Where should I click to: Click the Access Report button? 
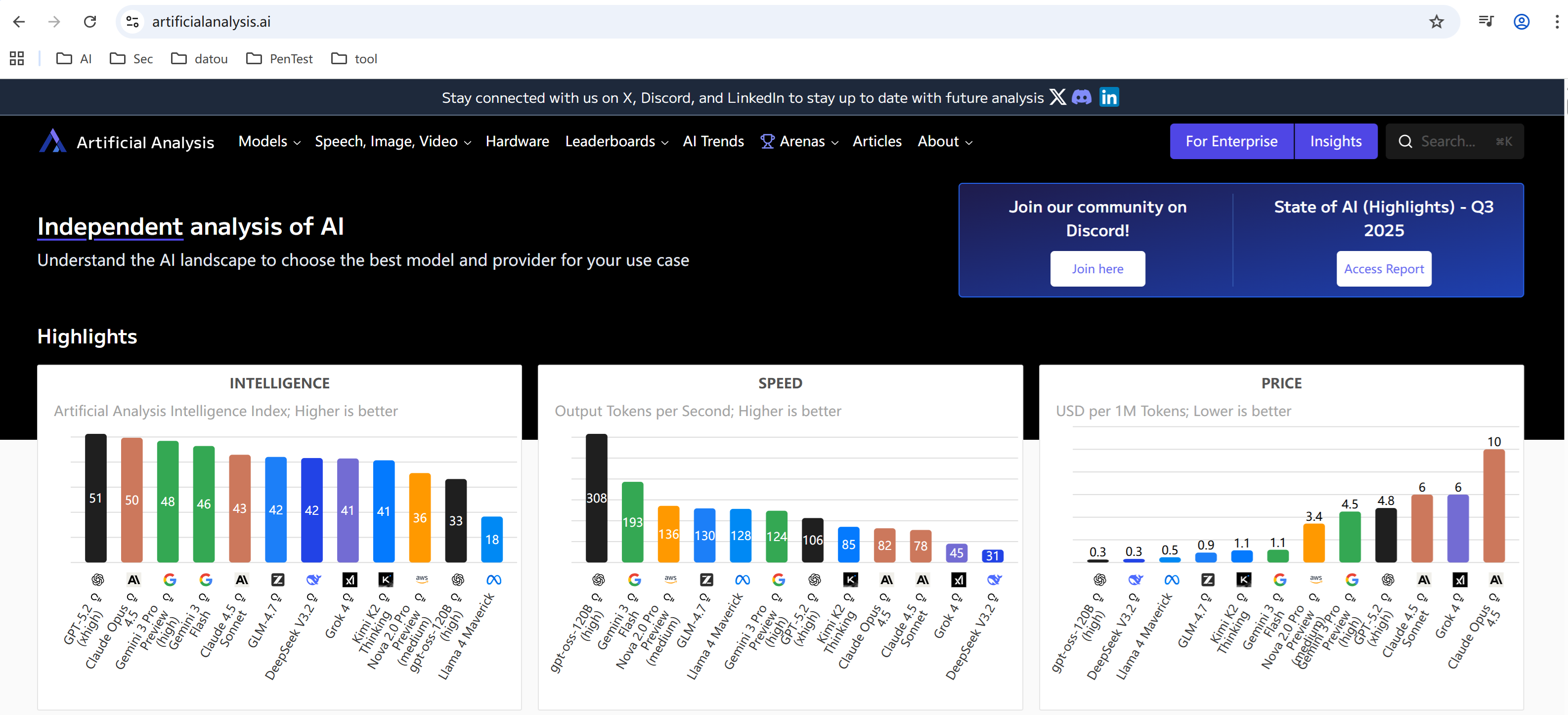(x=1383, y=269)
